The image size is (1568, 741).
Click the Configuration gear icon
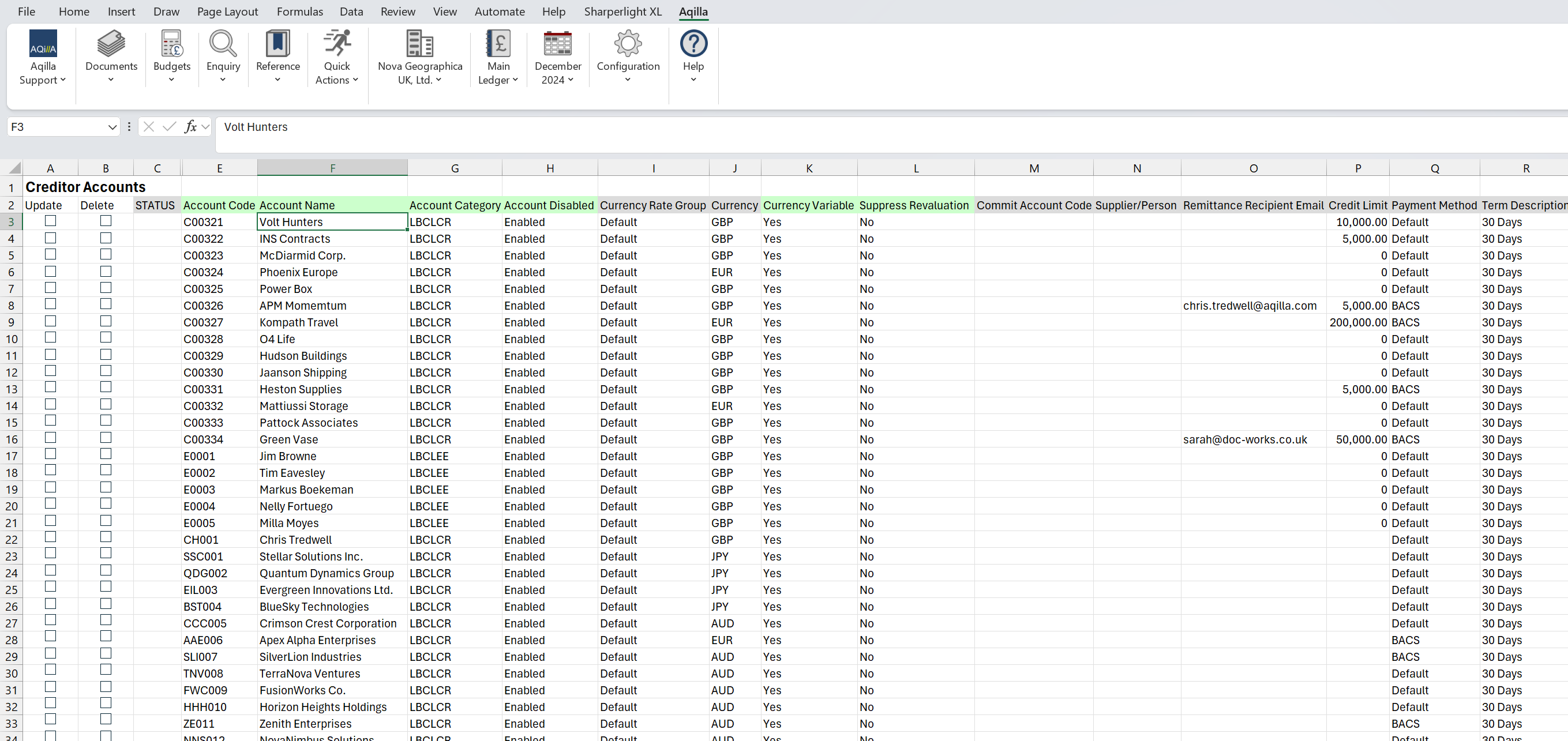coord(628,44)
